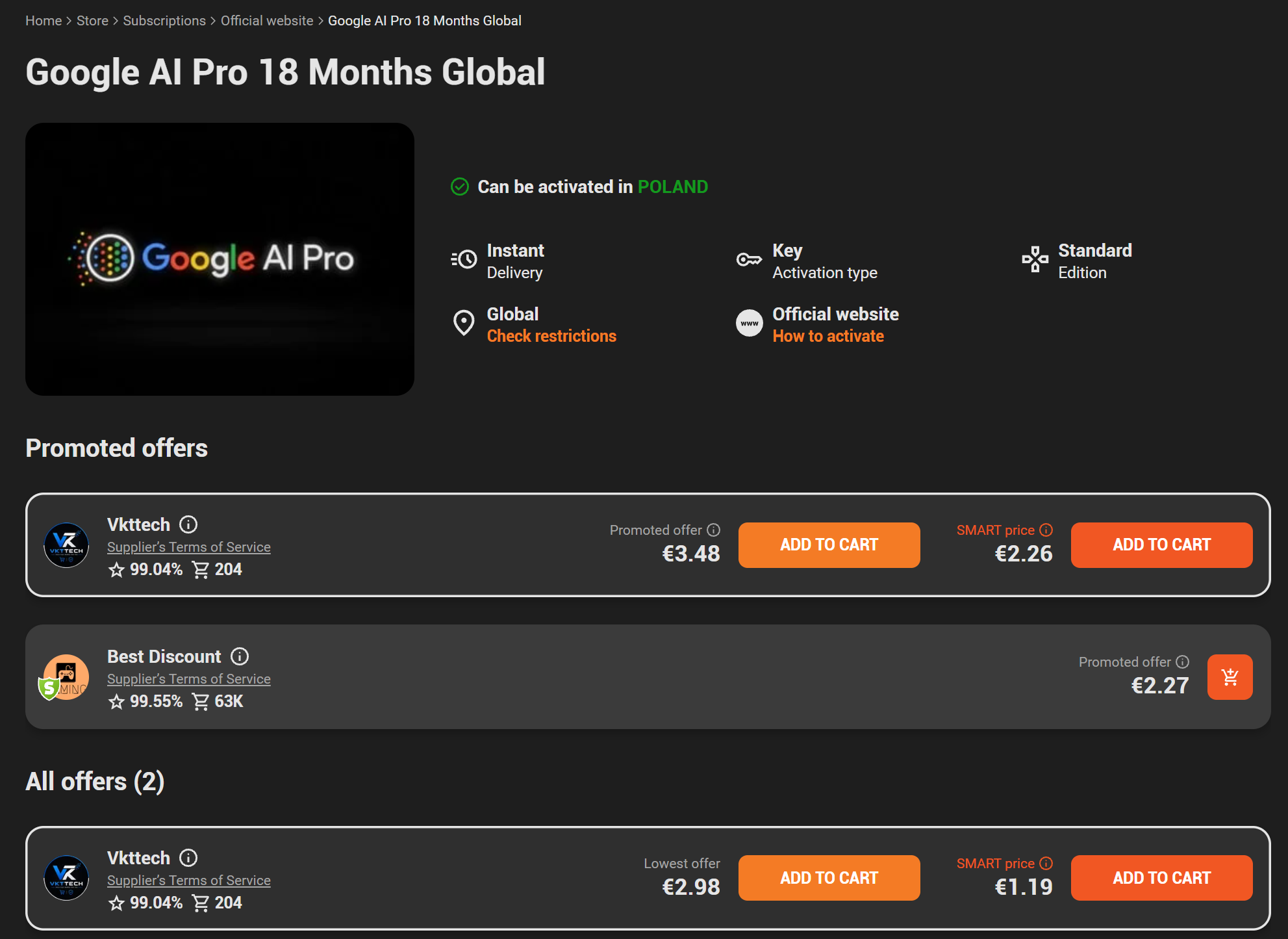Image resolution: width=1288 pixels, height=939 pixels.
Task: Add the €1.19 SMART price offer to cart
Action: (x=1162, y=878)
